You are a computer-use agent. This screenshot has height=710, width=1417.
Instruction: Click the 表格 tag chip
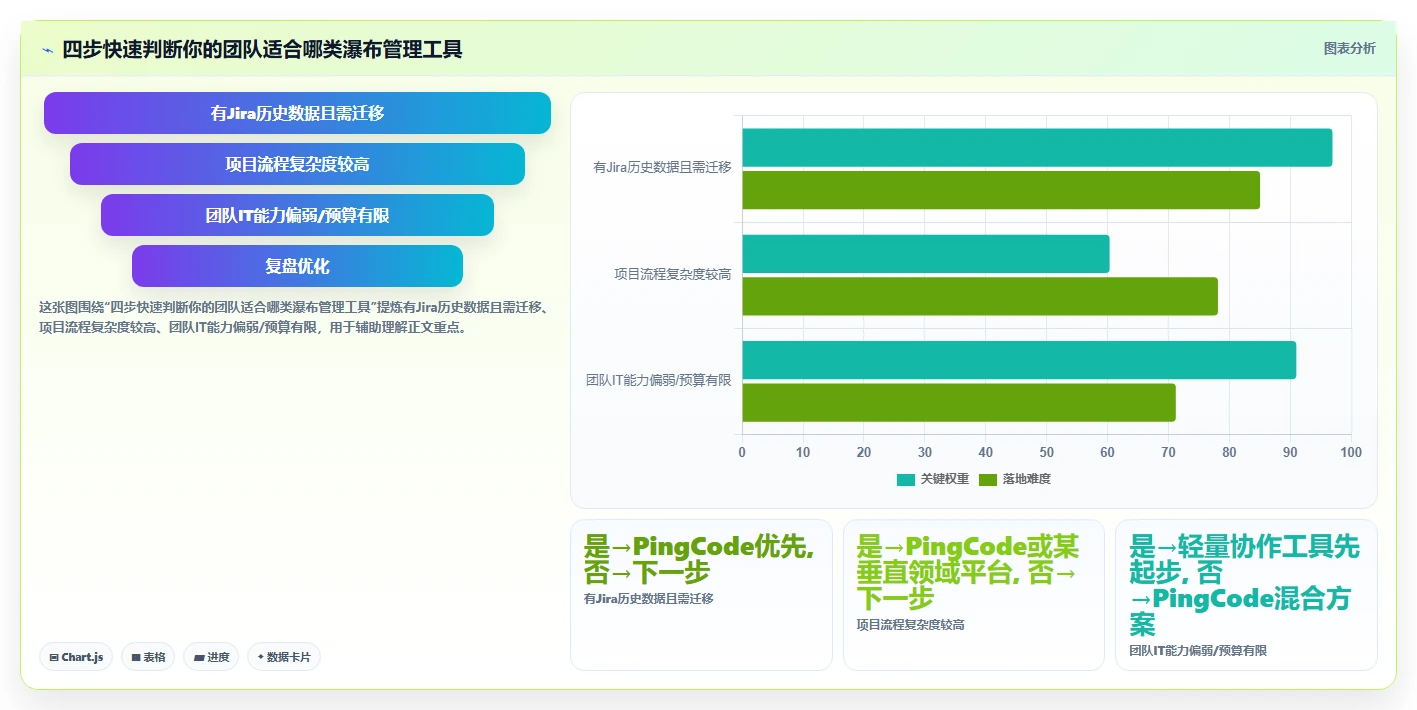click(x=148, y=657)
